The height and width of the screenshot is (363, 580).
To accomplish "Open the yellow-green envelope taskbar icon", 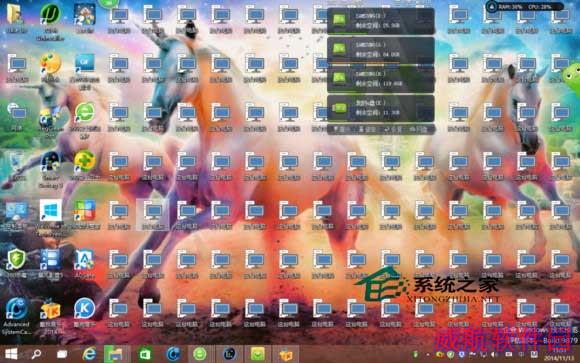I will 257,354.
